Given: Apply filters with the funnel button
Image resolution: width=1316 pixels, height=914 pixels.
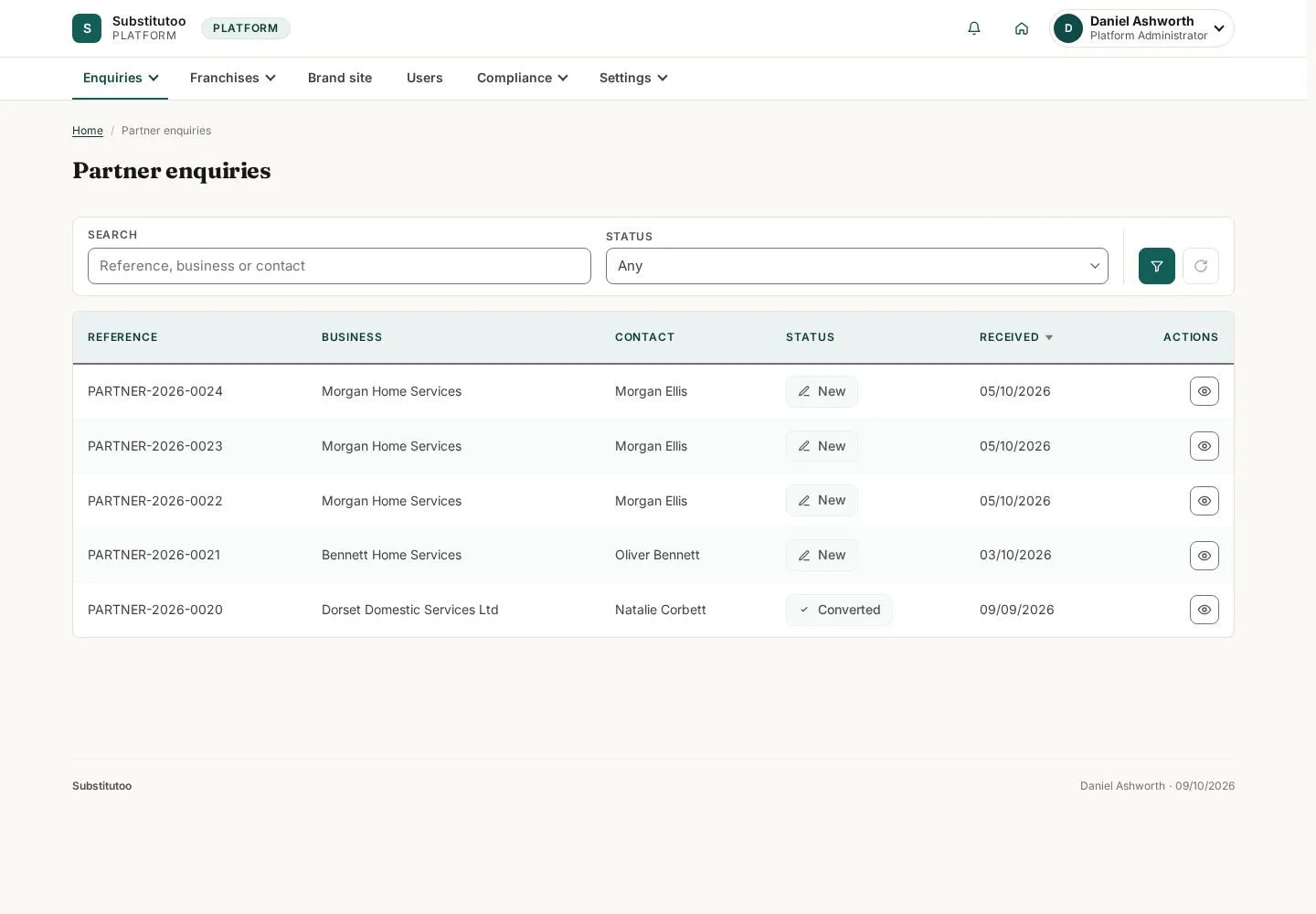Looking at the screenshot, I should pyautogui.click(x=1157, y=266).
